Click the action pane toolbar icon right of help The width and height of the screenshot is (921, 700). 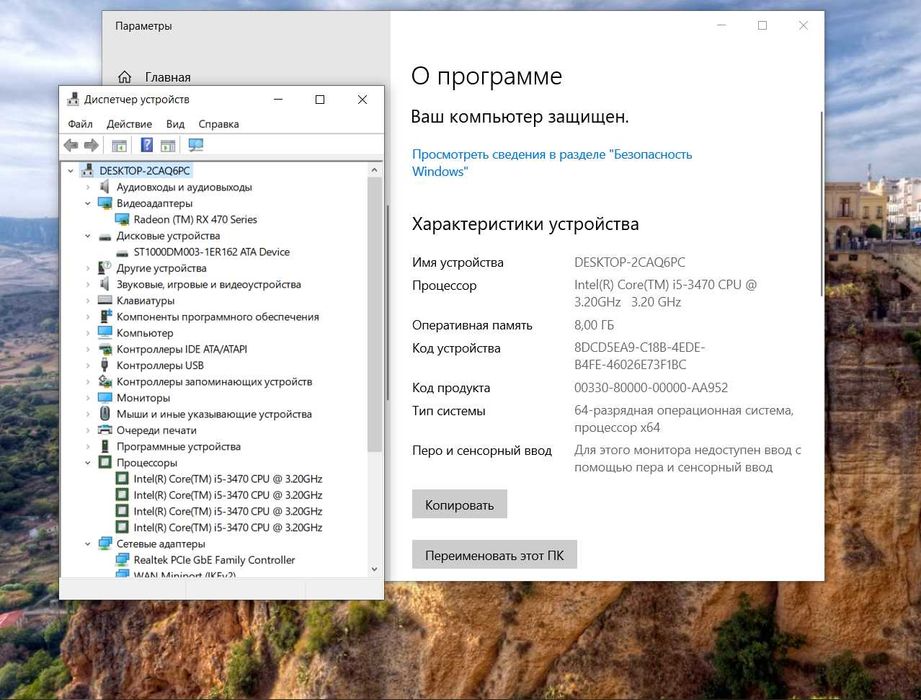[x=168, y=145]
